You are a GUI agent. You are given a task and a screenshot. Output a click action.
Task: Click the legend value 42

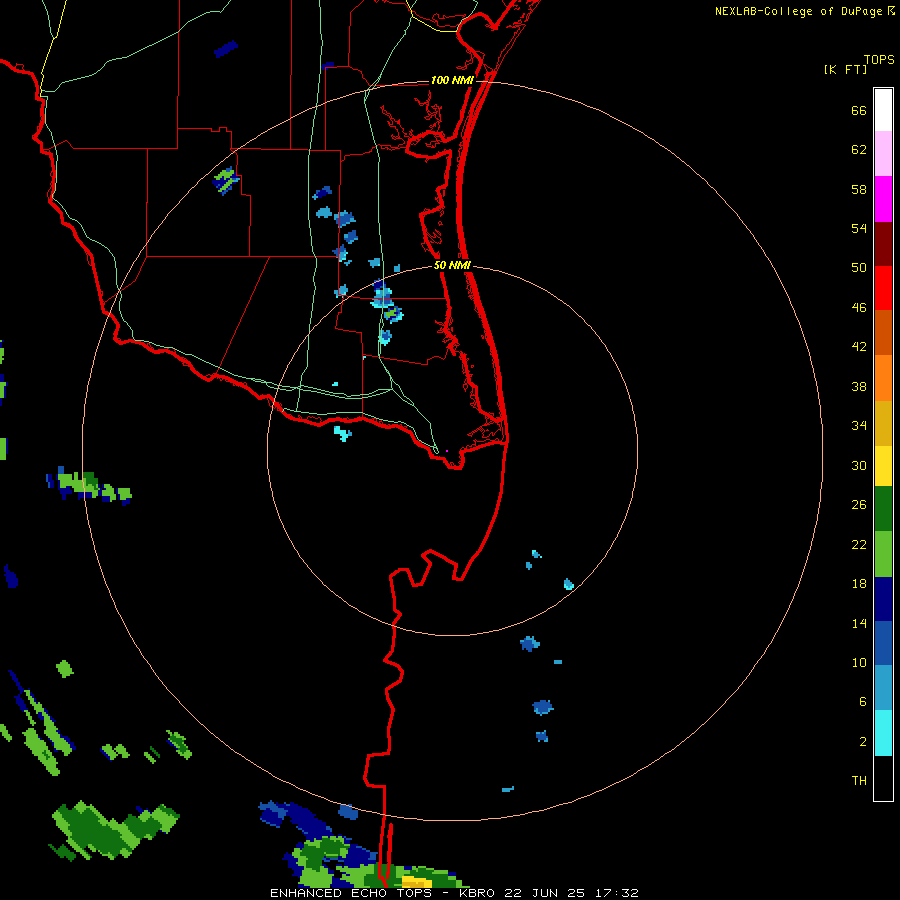[x=859, y=347]
